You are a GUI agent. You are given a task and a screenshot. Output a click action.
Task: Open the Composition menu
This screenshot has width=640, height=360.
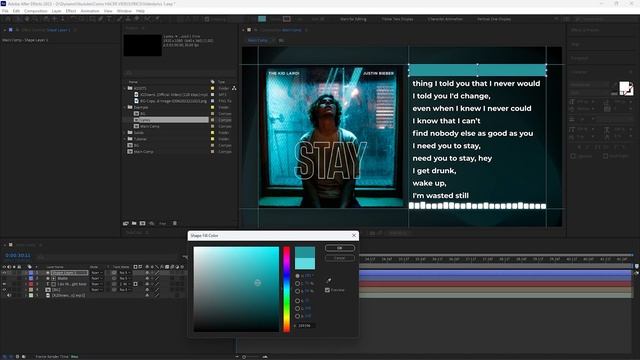[36, 11]
